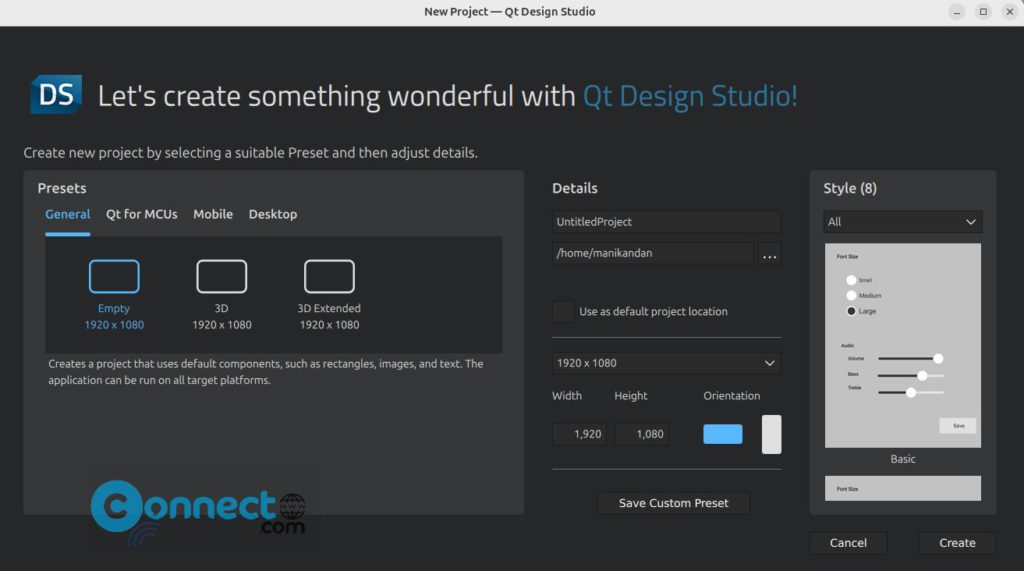Select the Empty preset icon
Viewport: 1024px width, 571px height.
(x=114, y=276)
